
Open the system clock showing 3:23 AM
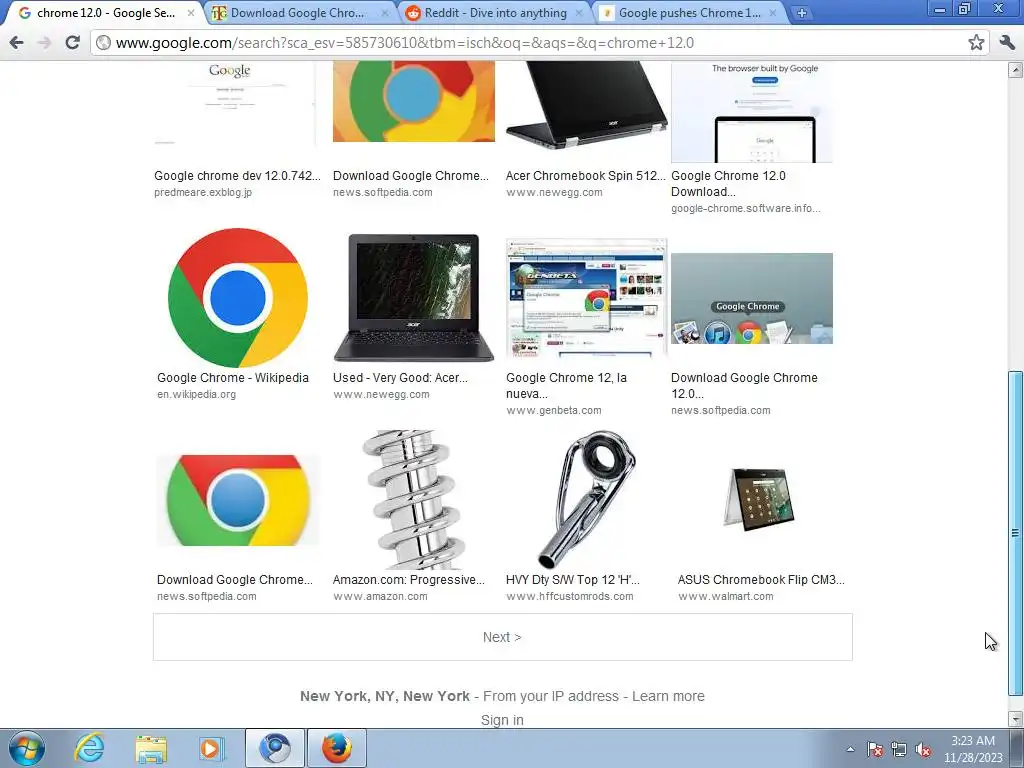coord(972,748)
